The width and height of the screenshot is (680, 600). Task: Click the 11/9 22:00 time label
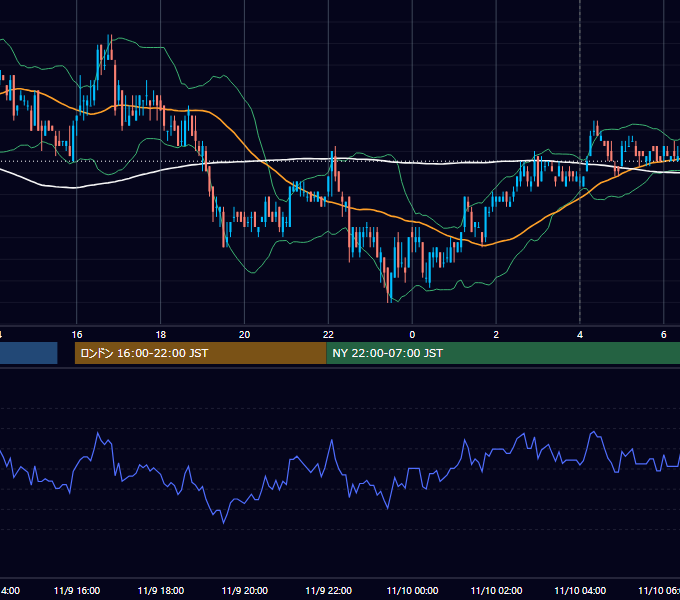point(328,590)
